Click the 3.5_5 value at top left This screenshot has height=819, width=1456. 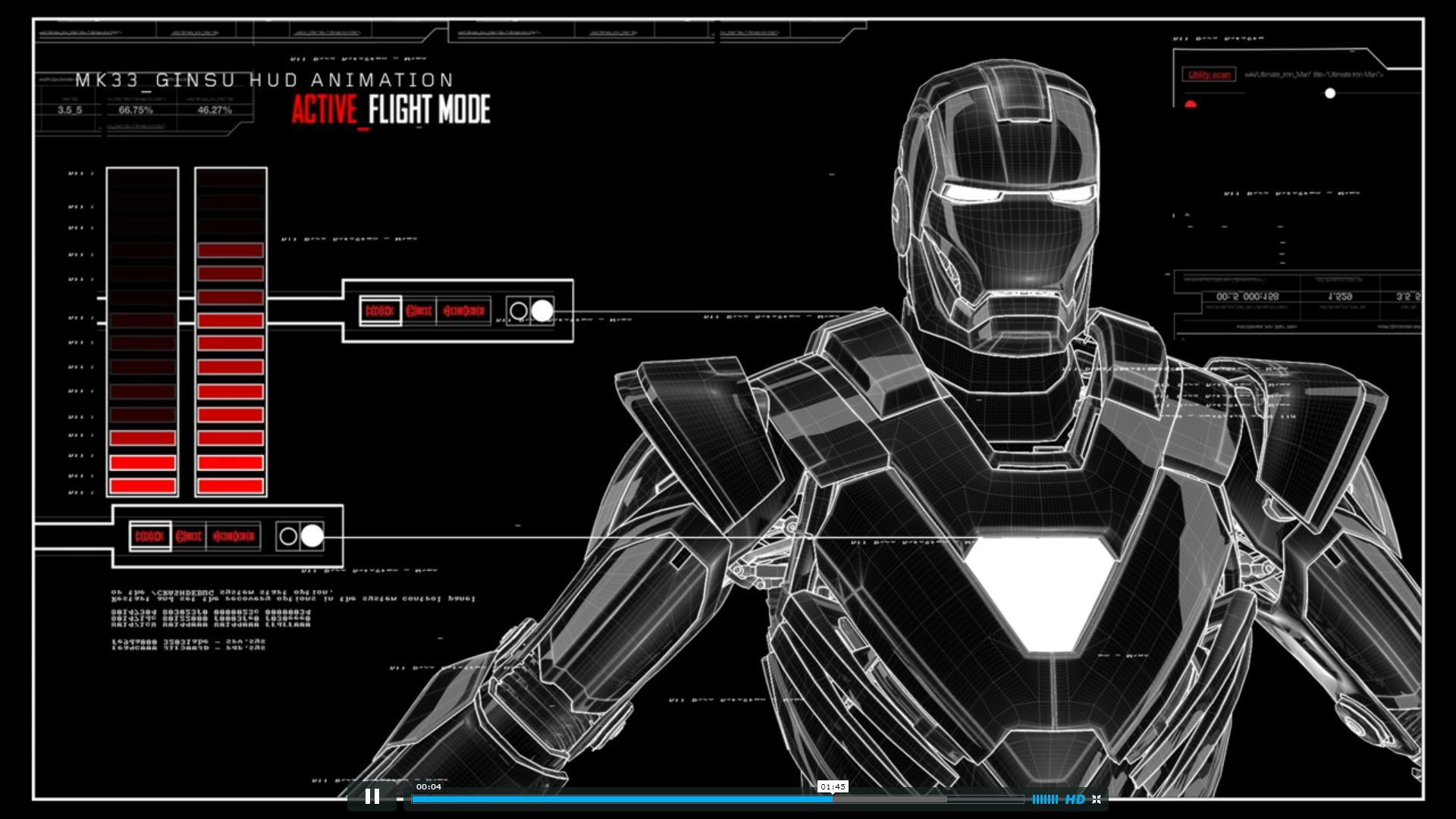pyautogui.click(x=70, y=110)
